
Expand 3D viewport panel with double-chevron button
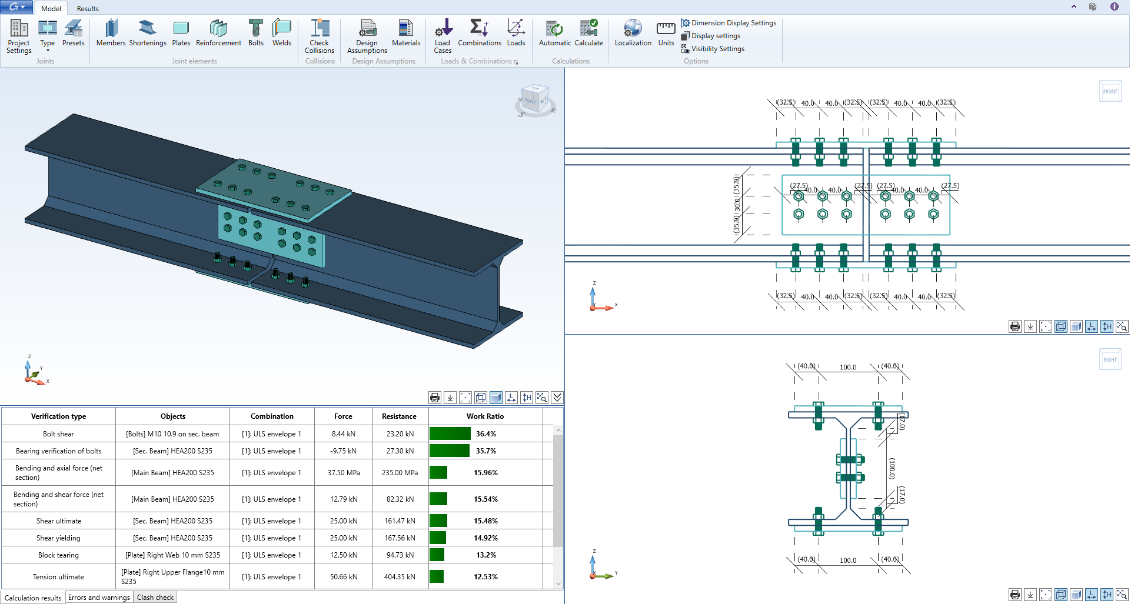pyautogui.click(x=557, y=397)
